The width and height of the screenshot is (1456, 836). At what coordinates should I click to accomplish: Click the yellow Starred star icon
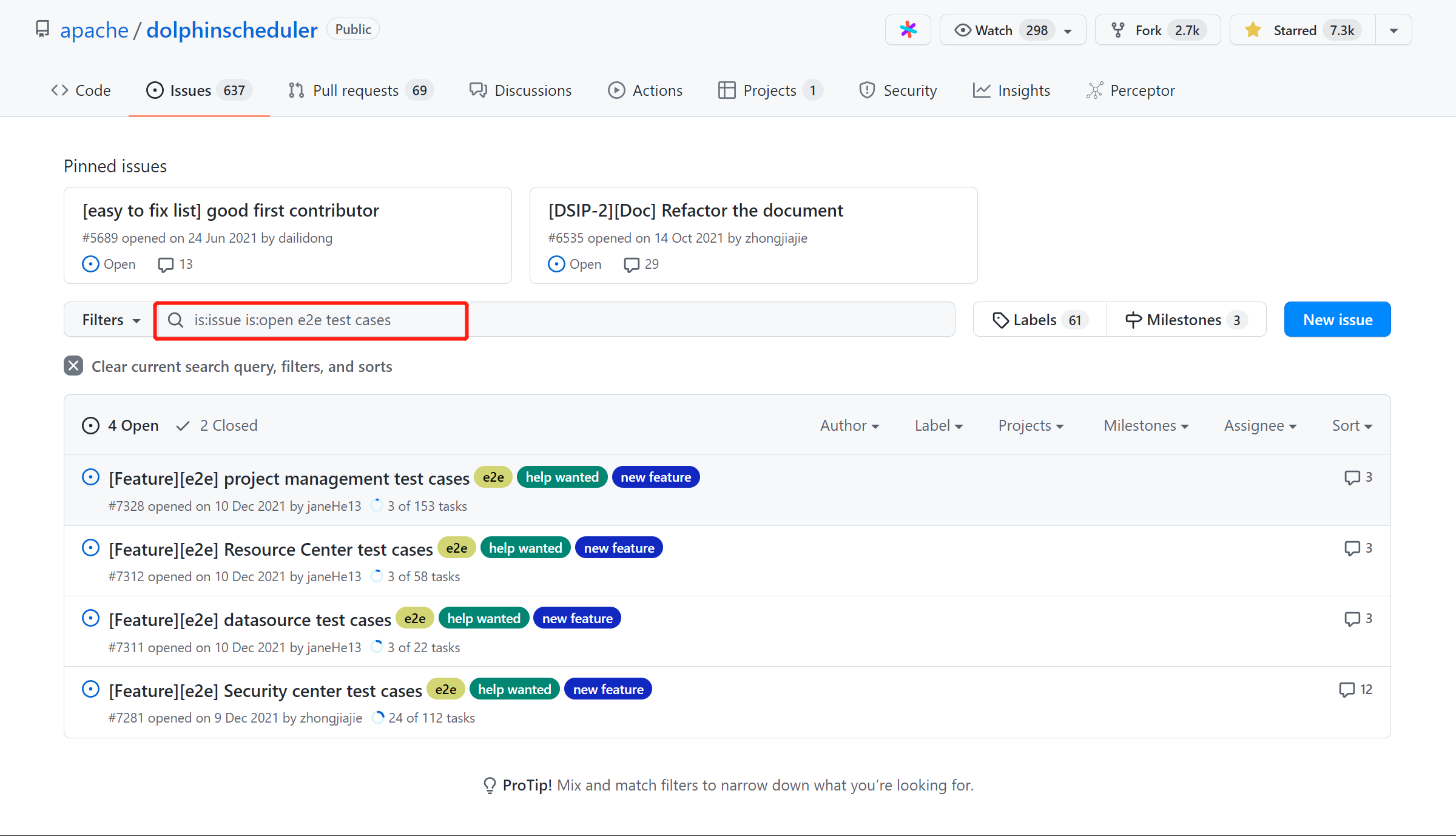[1253, 30]
